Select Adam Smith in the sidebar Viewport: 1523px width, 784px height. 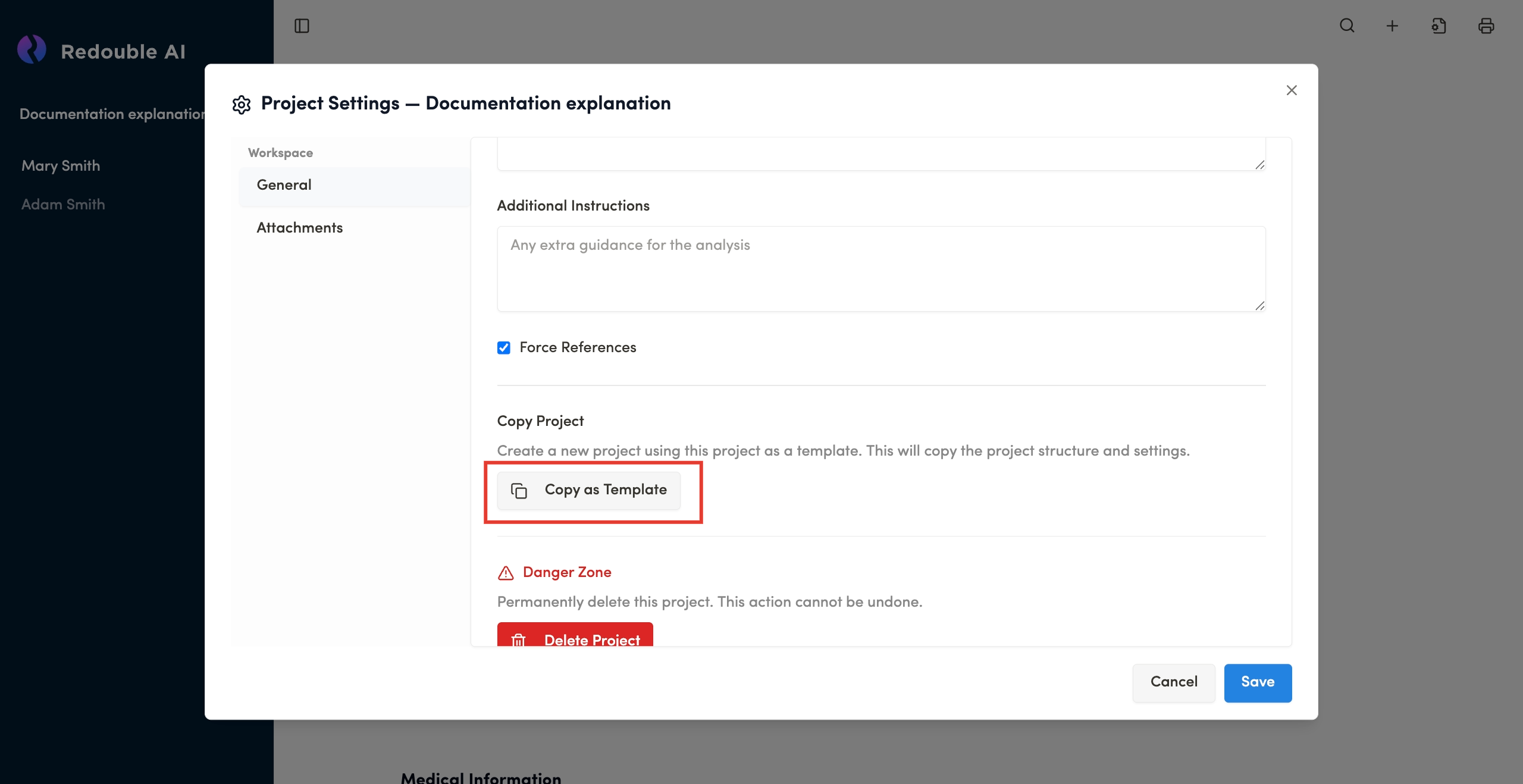point(63,205)
